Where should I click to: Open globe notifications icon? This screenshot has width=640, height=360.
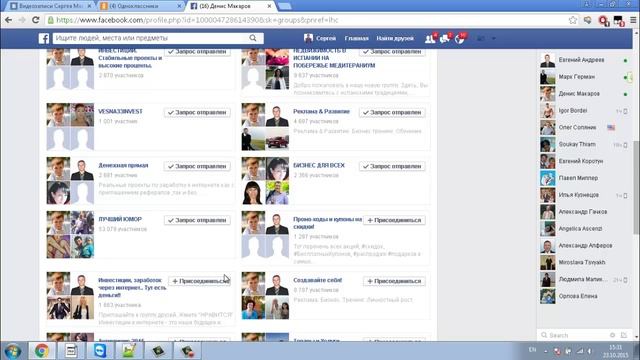coord(460,38)
